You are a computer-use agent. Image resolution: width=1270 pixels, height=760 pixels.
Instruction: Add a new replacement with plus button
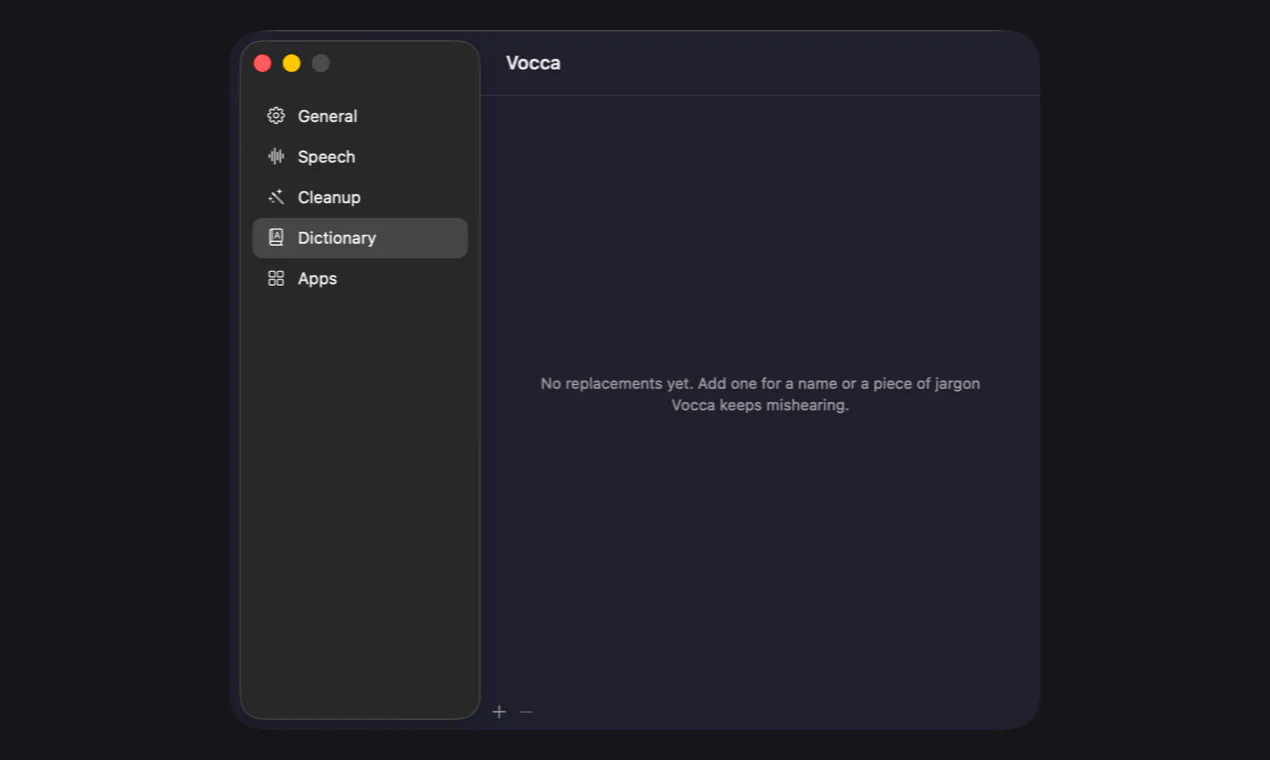[499, 712]
